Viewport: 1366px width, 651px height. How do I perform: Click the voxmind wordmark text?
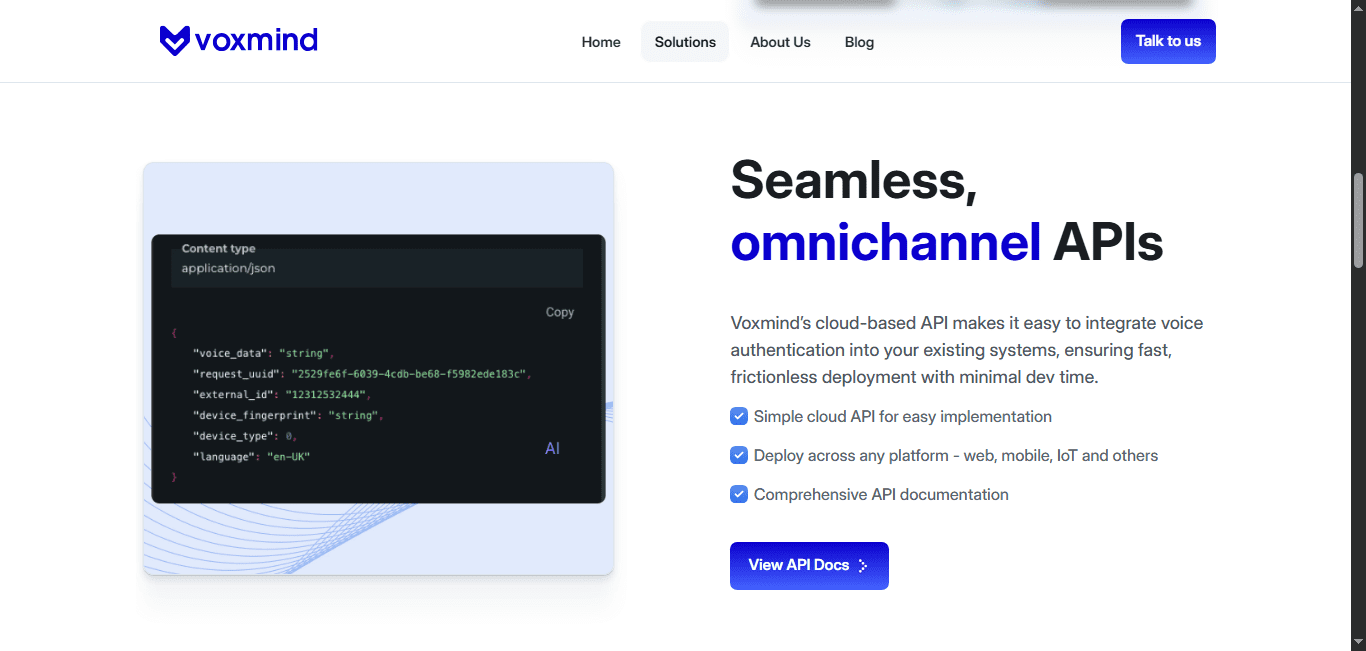pyautogui.click(x=256, y=40)
